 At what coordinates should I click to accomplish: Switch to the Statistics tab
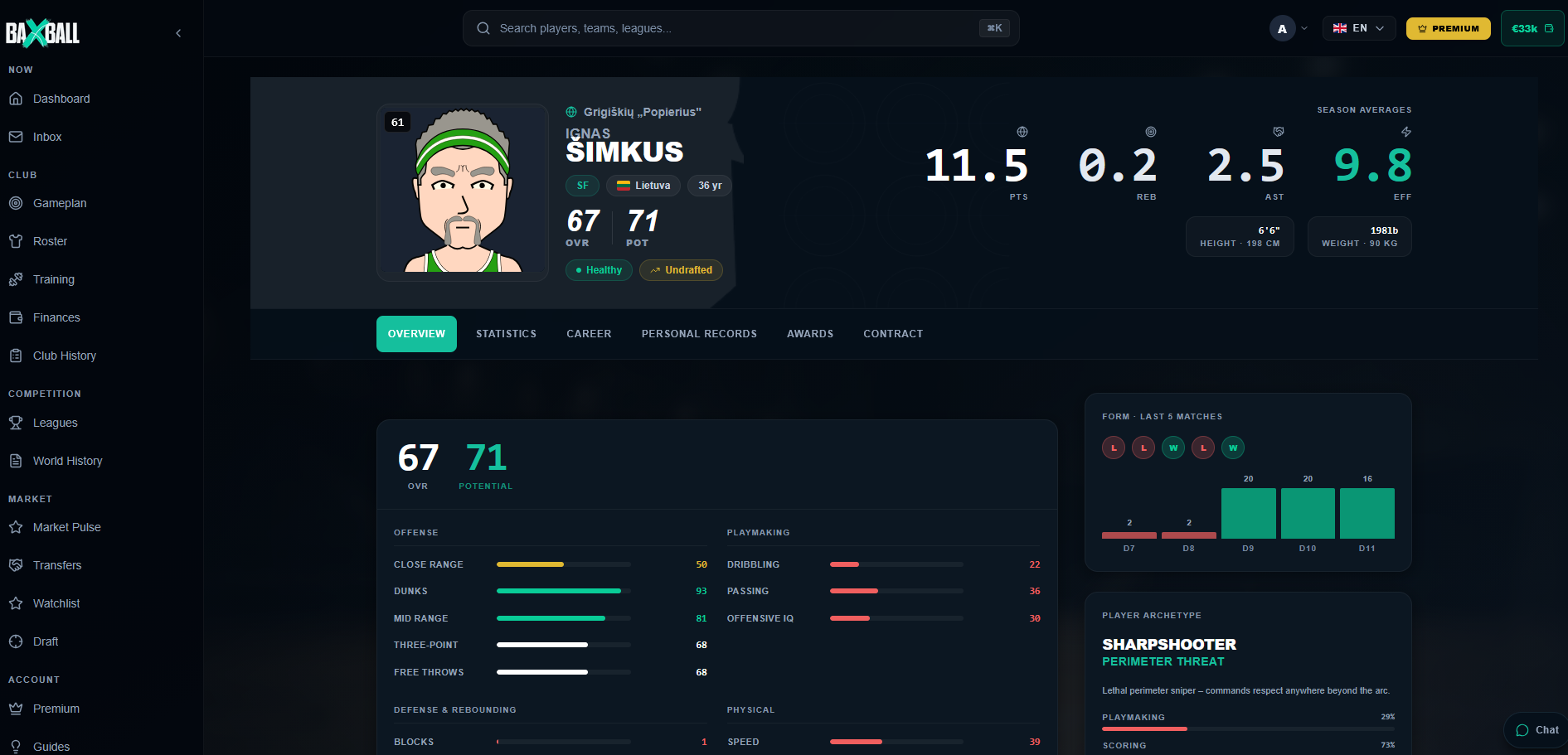[506, 334]
